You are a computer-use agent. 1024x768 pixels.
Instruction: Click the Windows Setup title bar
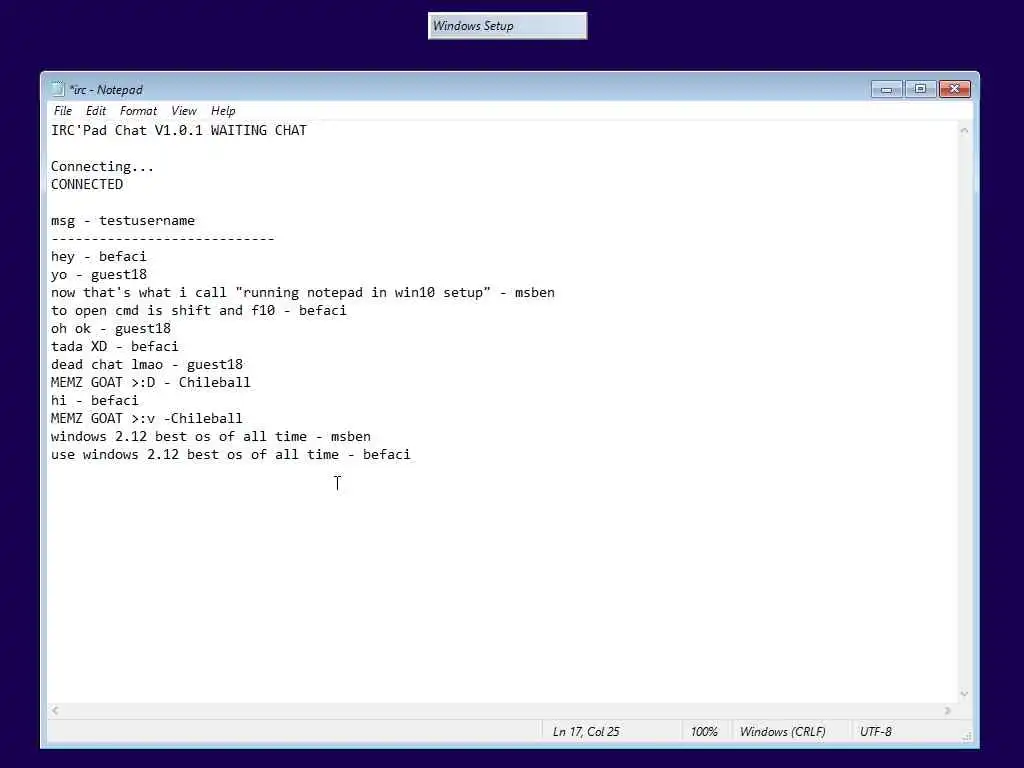click(x=507, y=26)
